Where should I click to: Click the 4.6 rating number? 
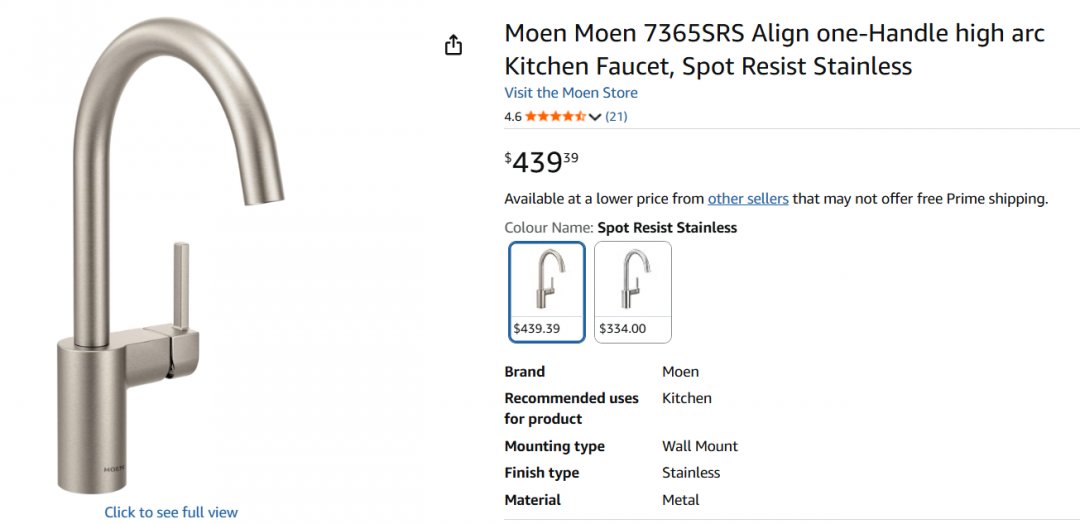(513, 116)
